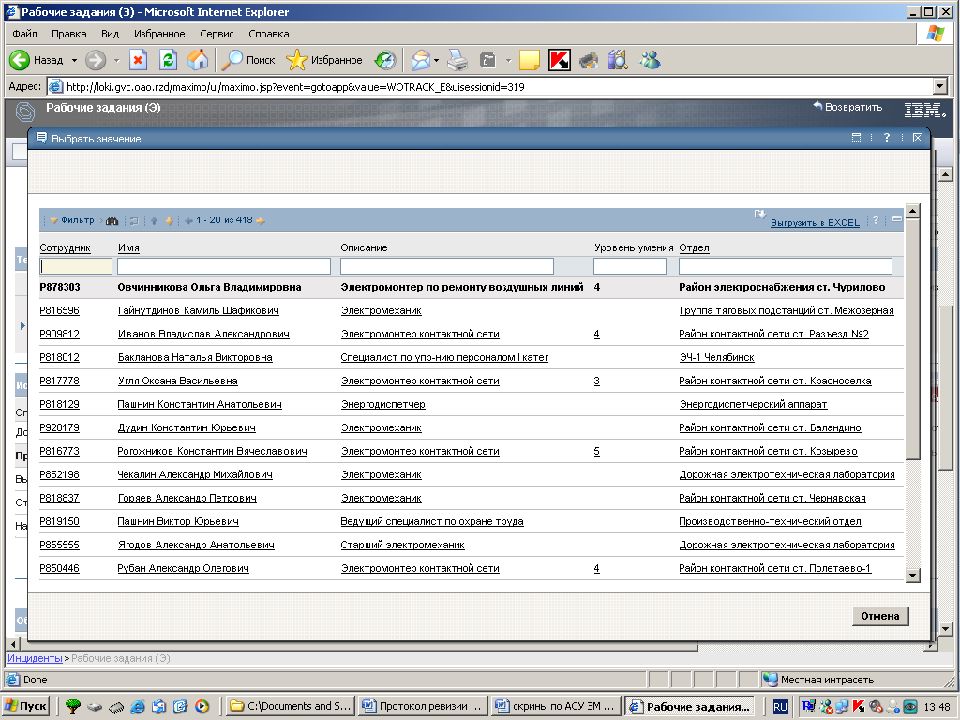Open the Сервис menu
Image resolution: width=960 pixels, height=720 pixels.
pos(217,34)
